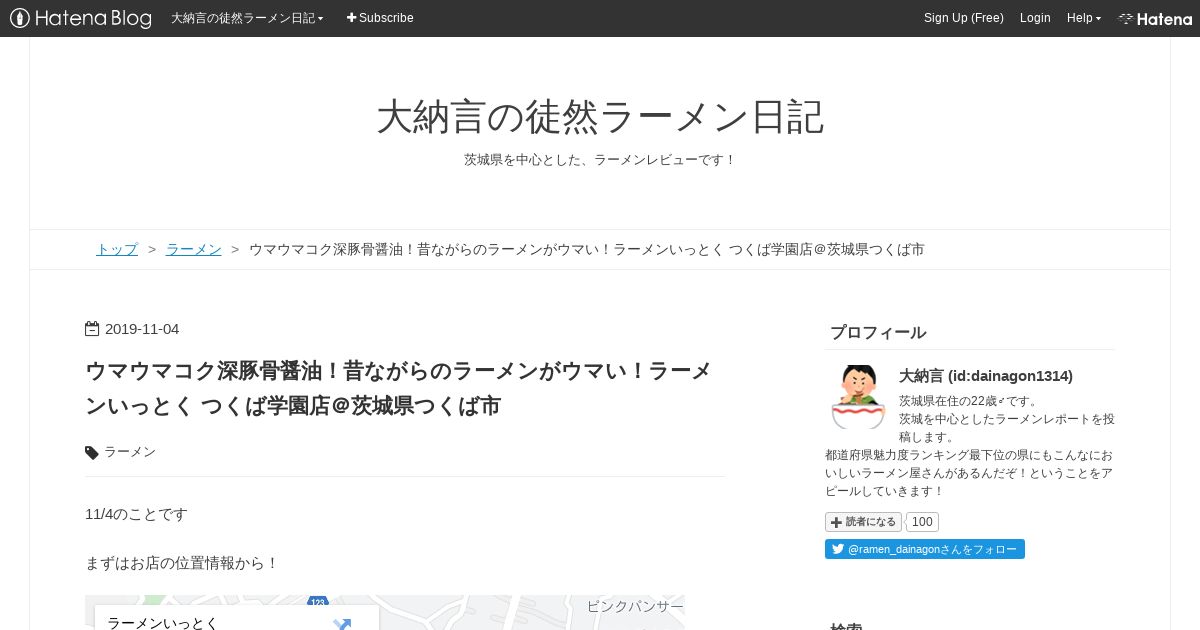The image size is (1200, 630).
Task: Select the blog subtitle 茨城県を中心とした、ラーメンレビューです！
Action: [600, 160]
